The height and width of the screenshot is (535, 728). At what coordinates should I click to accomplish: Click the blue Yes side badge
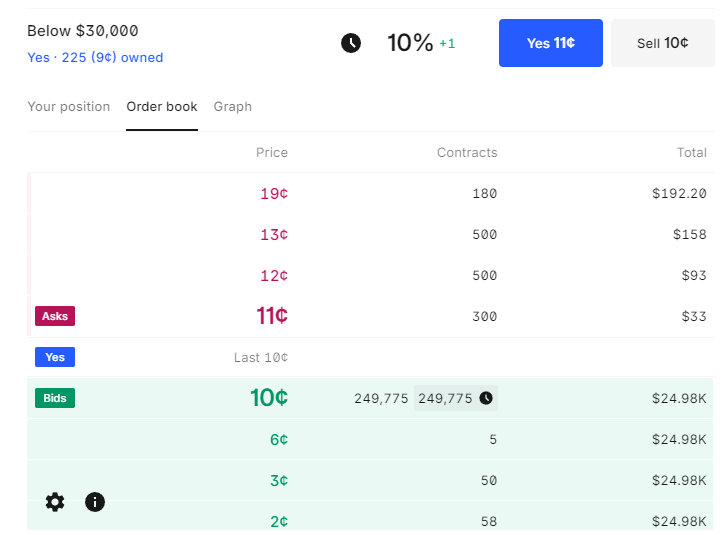point(55,357)
